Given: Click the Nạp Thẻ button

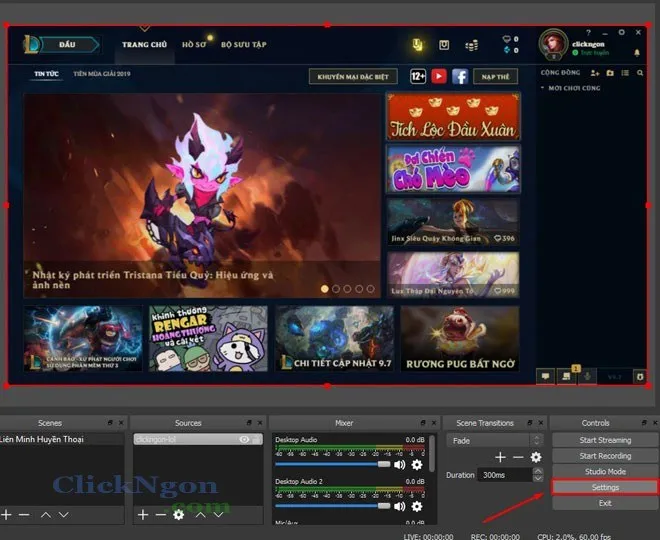Looking at the screenshot, I should coord(495,77).
